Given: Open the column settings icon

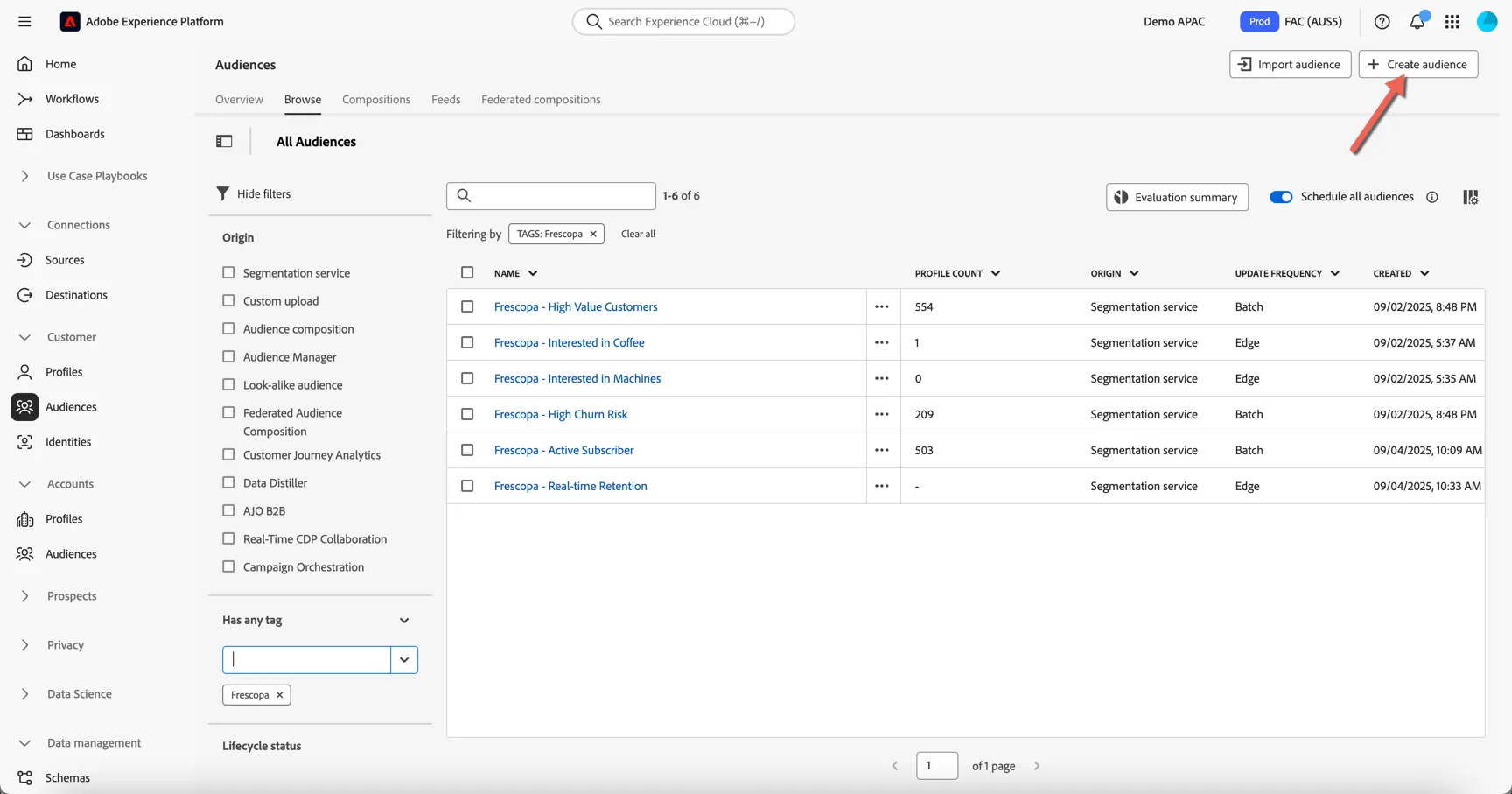Looking at the screenshot, I should [1470, 197].
